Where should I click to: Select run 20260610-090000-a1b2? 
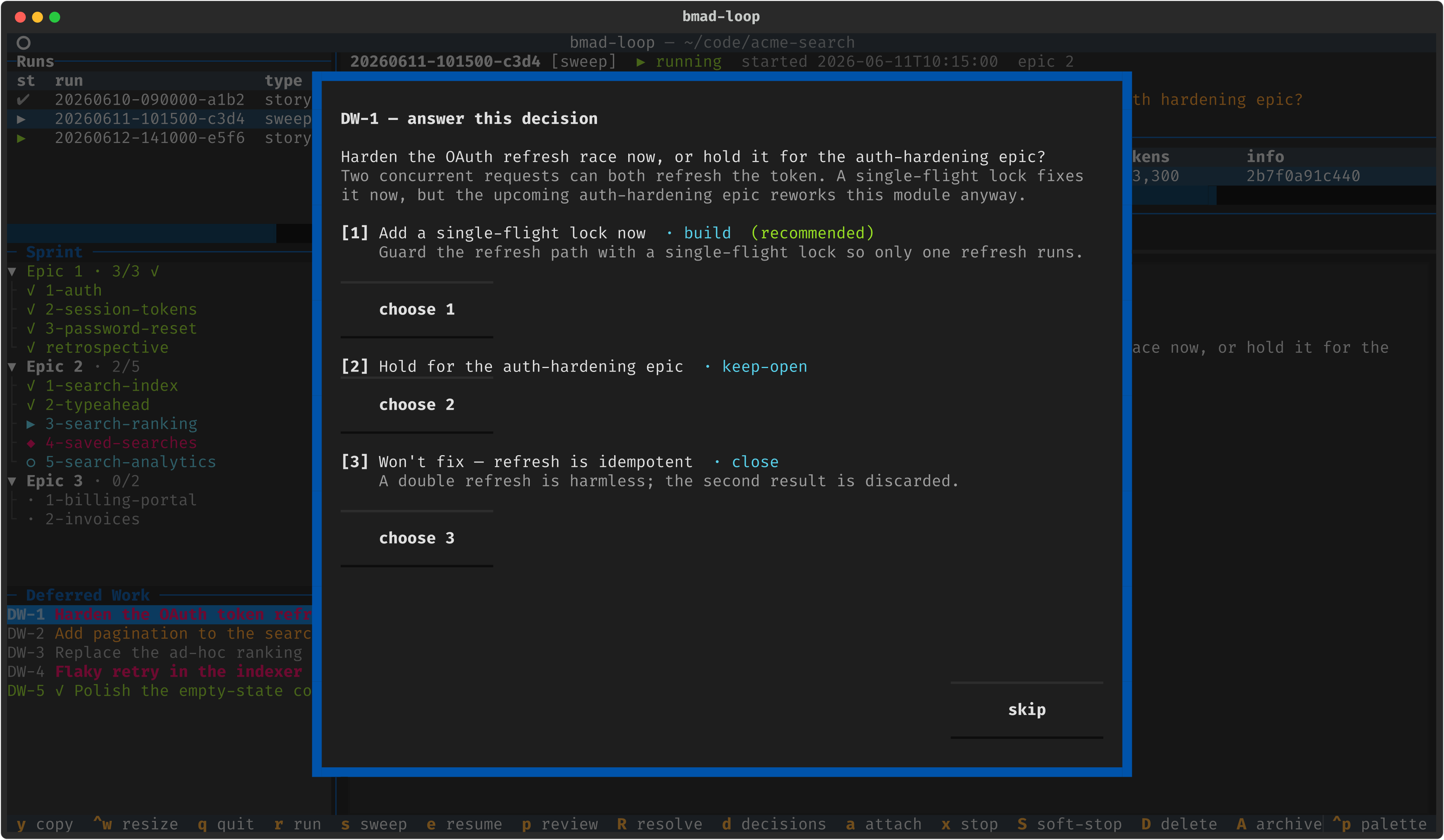159,100
